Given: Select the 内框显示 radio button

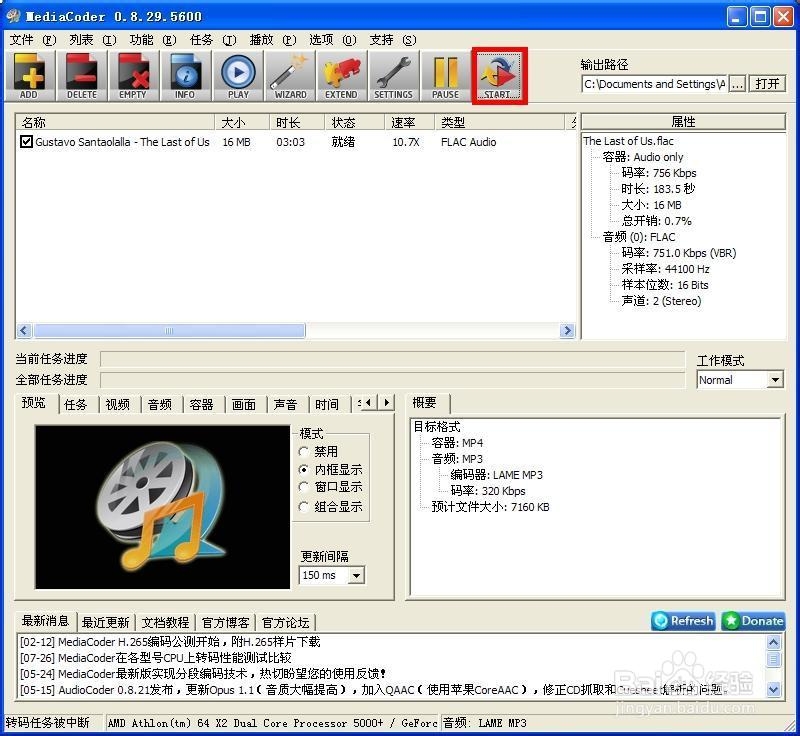Looking at the screenshot, I should [304, 469].
